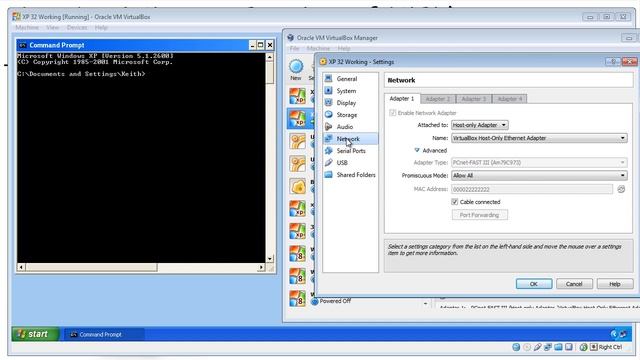This screenshot has width=640, height=360.
Task: Click the Port Forwarding button
Action: click(480, 215)
